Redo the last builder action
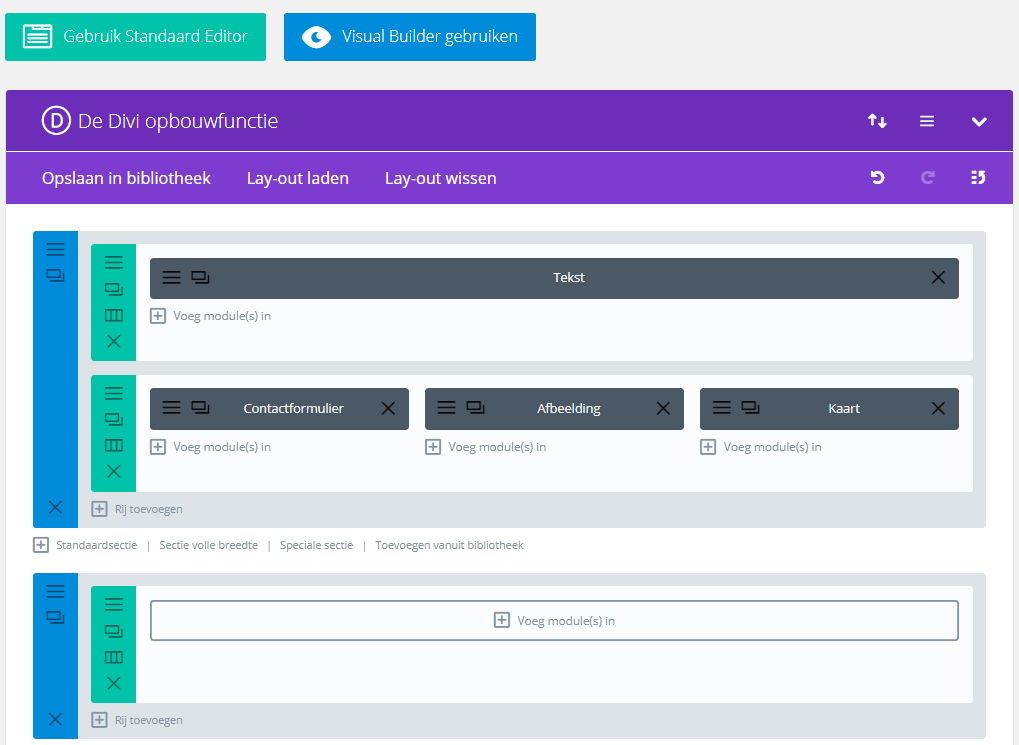Image resolution: width=1019 pixels, height=745 pixels. click(927, 177)
